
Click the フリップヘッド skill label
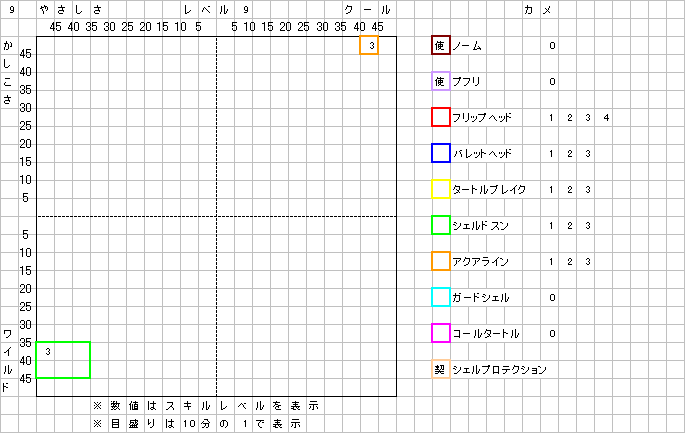482,118
